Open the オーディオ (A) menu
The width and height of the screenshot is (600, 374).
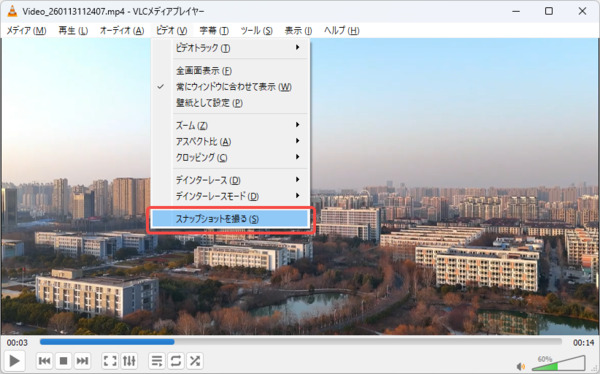(122, 31)
